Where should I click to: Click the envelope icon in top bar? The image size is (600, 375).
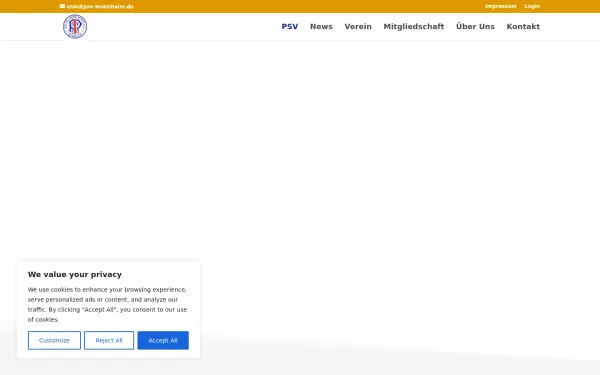(x=62, y=6)
